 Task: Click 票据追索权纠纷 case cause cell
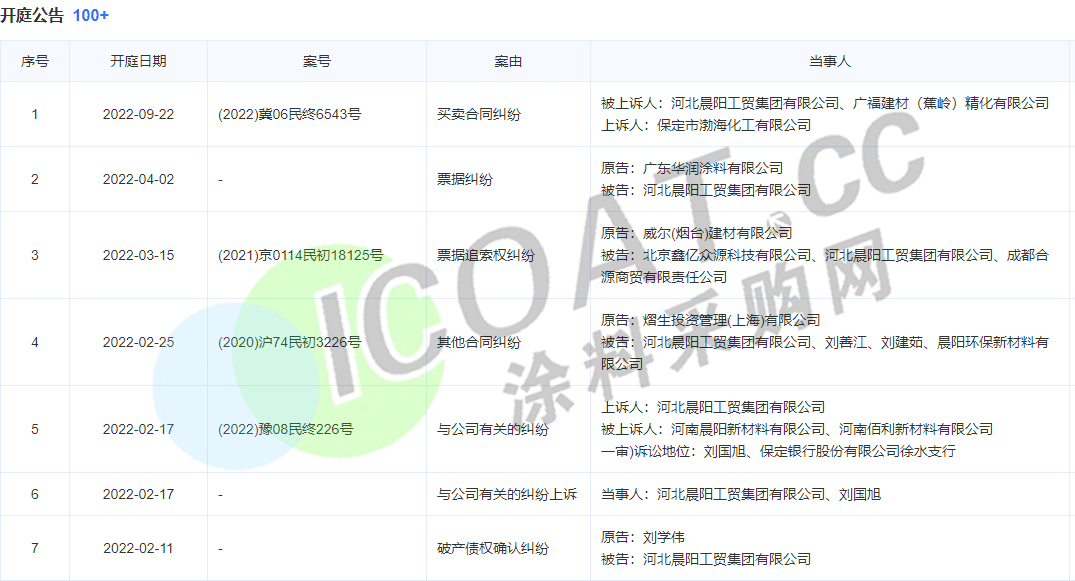tap(486, 255)
